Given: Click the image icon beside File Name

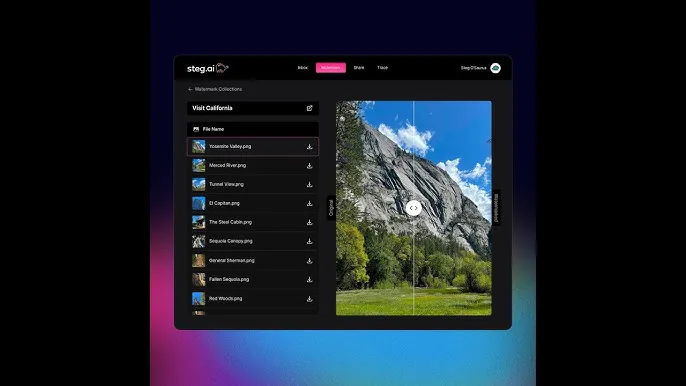Looking at the screenshot, I should (x=196, y=129).
